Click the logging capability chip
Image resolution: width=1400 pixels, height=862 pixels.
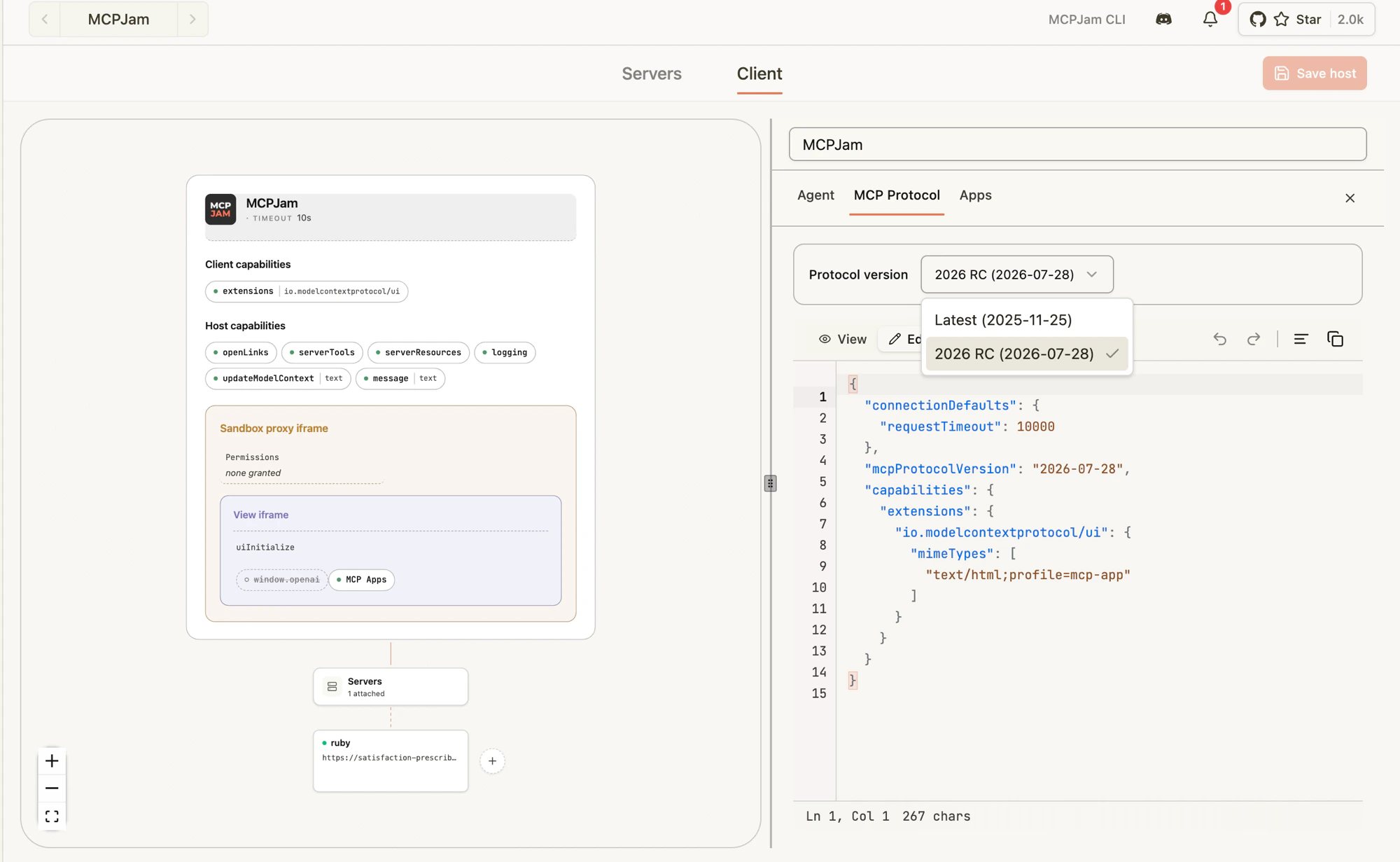click(505, 352)
